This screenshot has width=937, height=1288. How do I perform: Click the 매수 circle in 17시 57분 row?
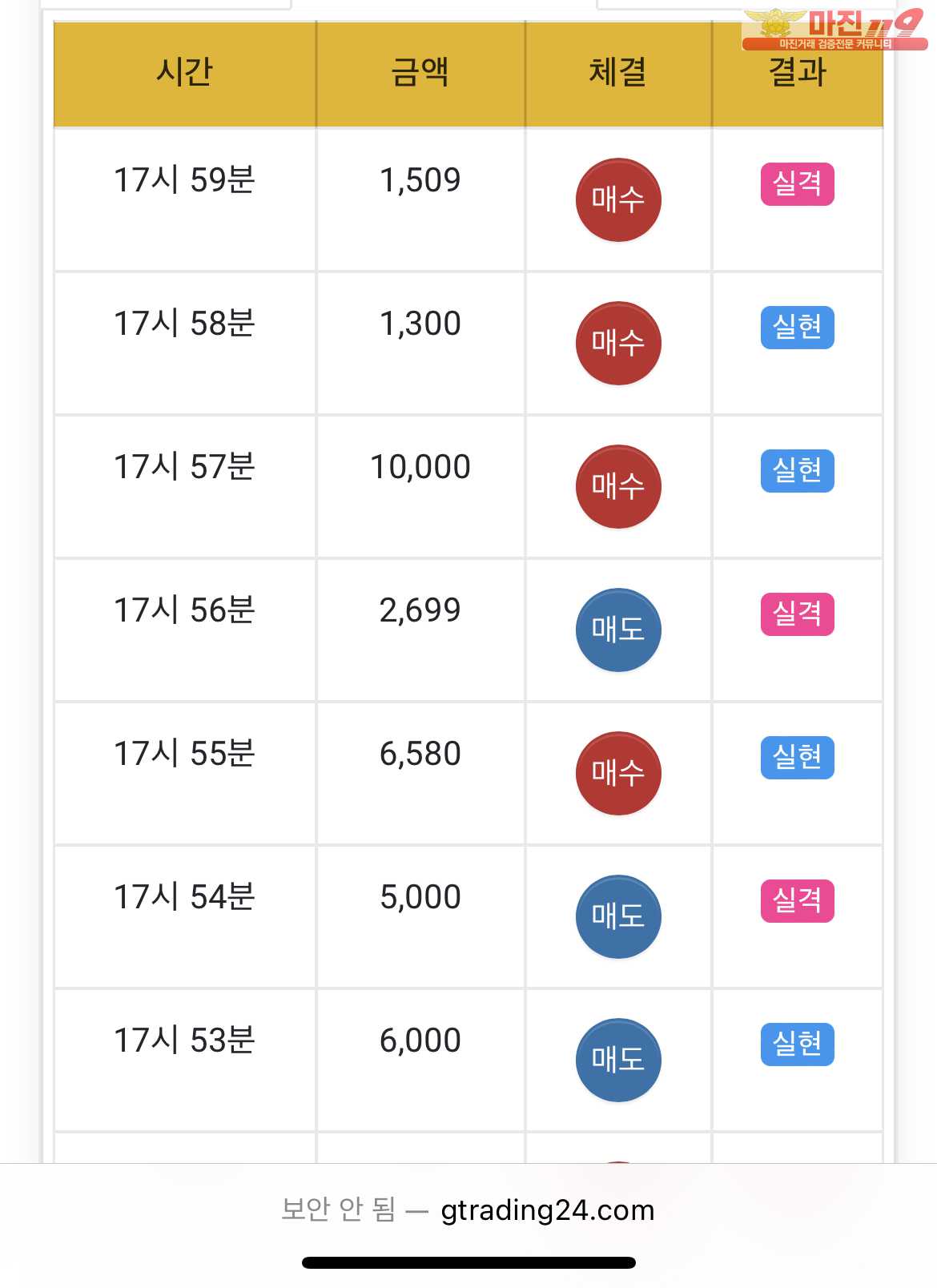tap(618, 486)
